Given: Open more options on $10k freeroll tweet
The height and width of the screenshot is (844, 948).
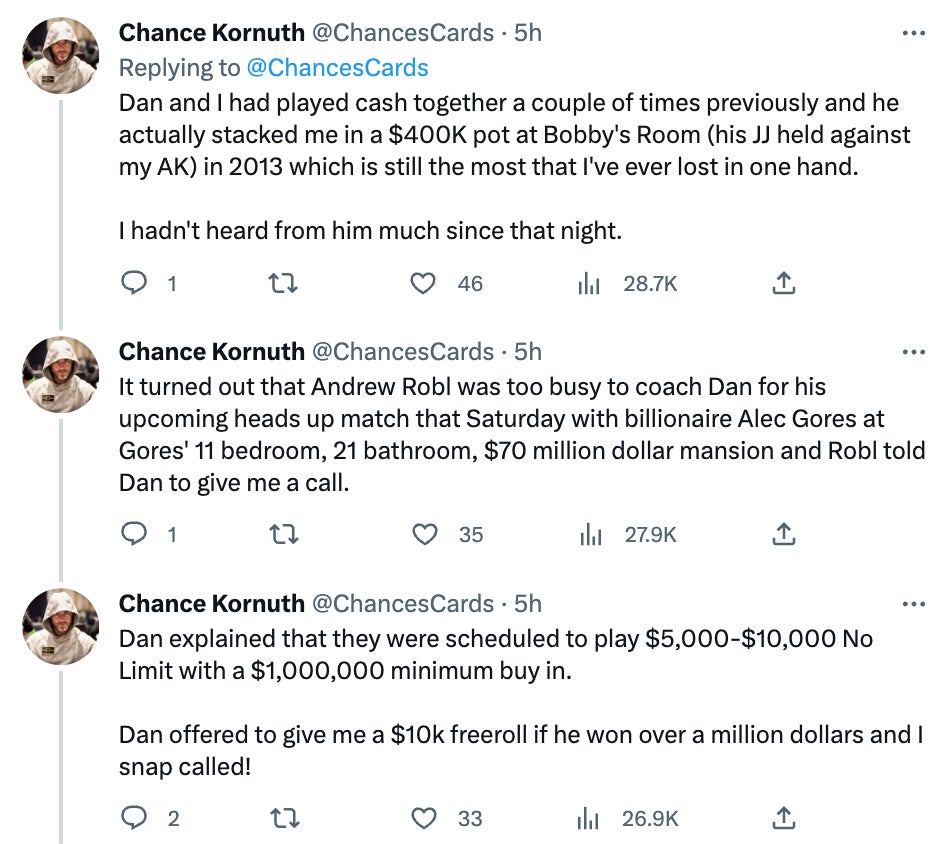Looking at the screenshot, I should coord(913,604).
